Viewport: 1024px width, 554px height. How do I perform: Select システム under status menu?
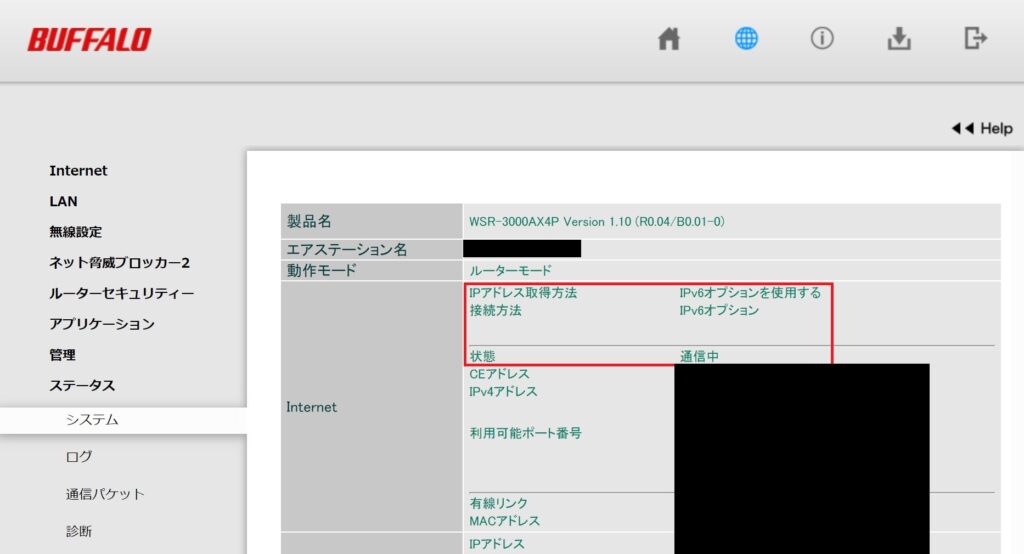tap(92, 421)
